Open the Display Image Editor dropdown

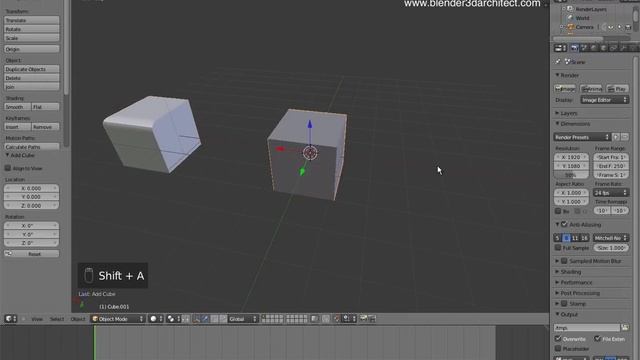604,100
